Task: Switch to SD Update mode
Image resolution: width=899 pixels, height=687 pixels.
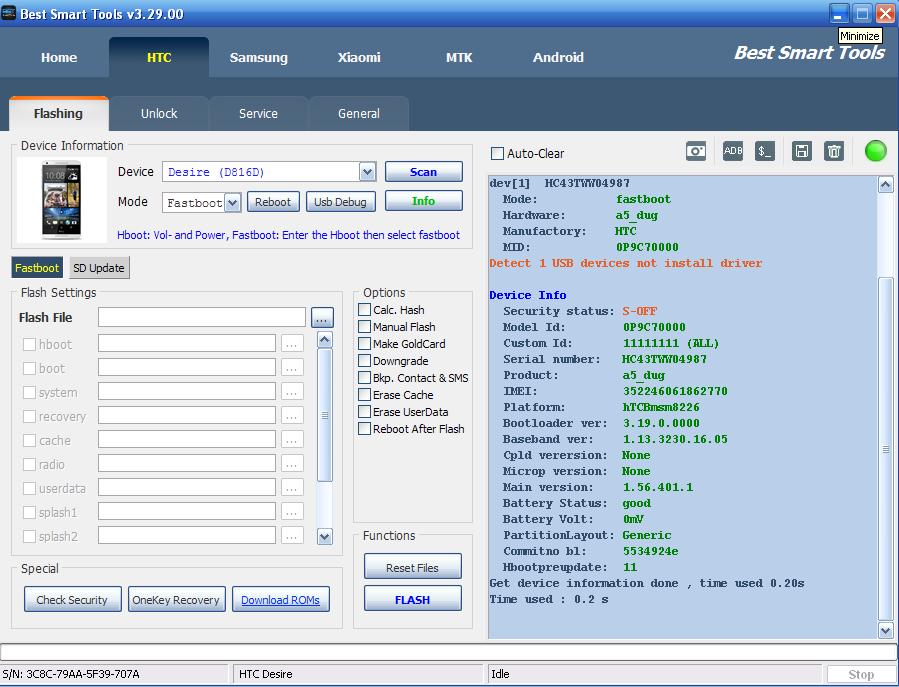Action: click(x=99, y=268)
